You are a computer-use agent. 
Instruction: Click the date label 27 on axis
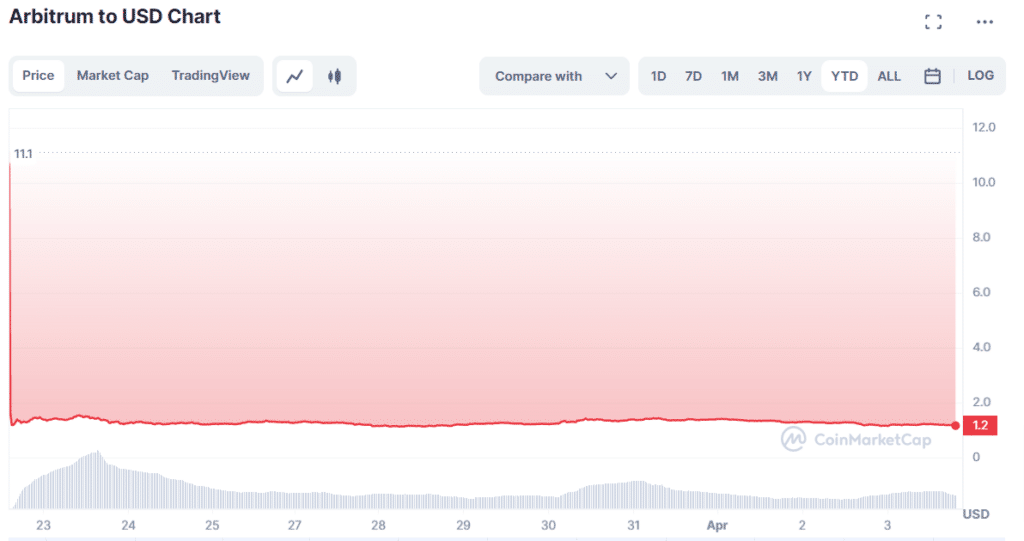pyautogui.click(x=295, y=525)
